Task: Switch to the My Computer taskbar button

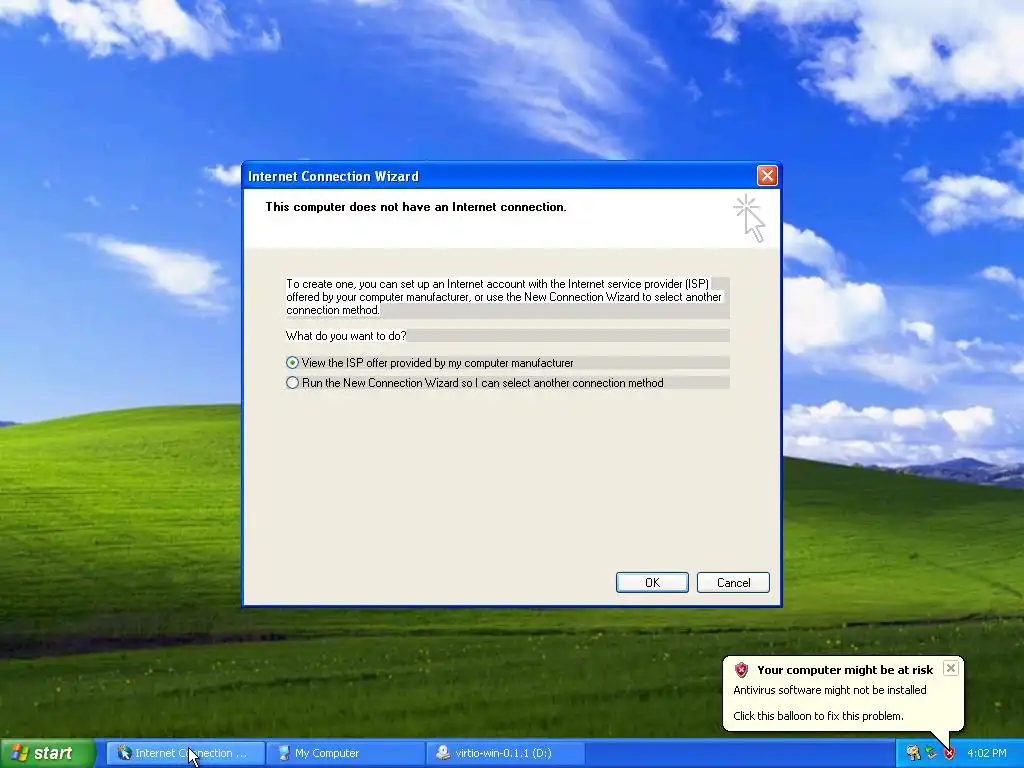Action: (x=346, y=753)
